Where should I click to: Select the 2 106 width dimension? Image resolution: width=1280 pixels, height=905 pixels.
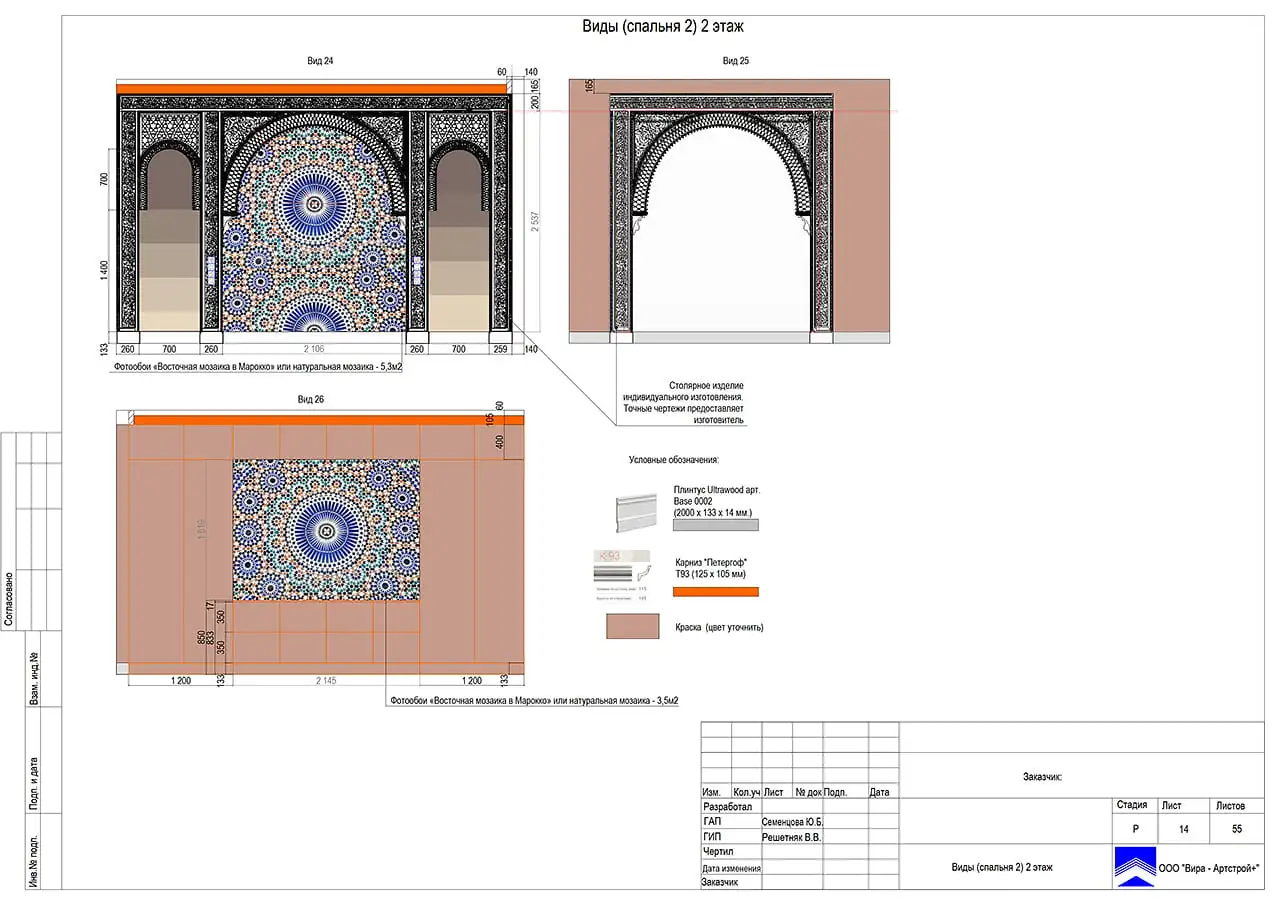tap(313, 350)
